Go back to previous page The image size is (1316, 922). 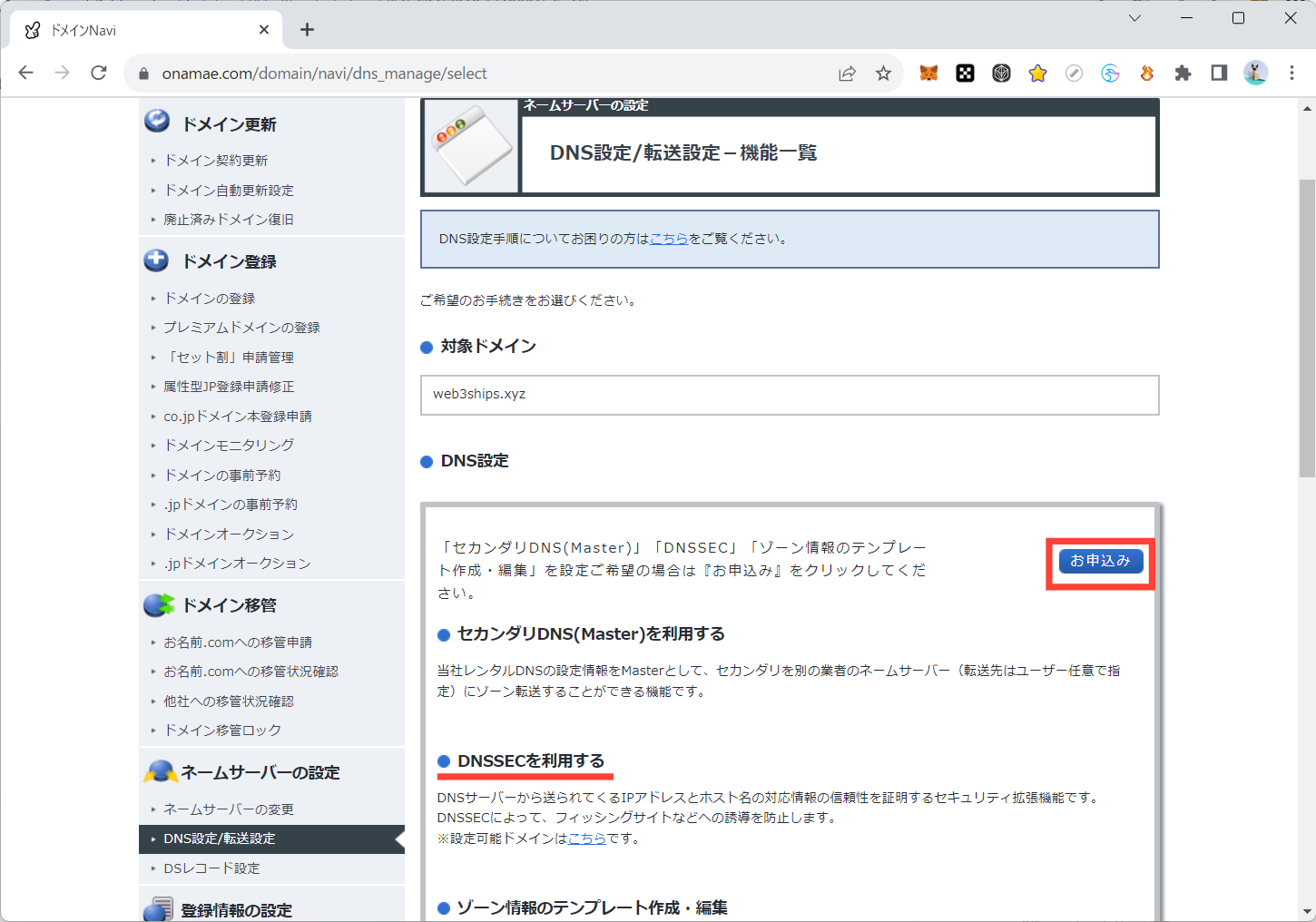pyautogui.click(x=26, y=74)
